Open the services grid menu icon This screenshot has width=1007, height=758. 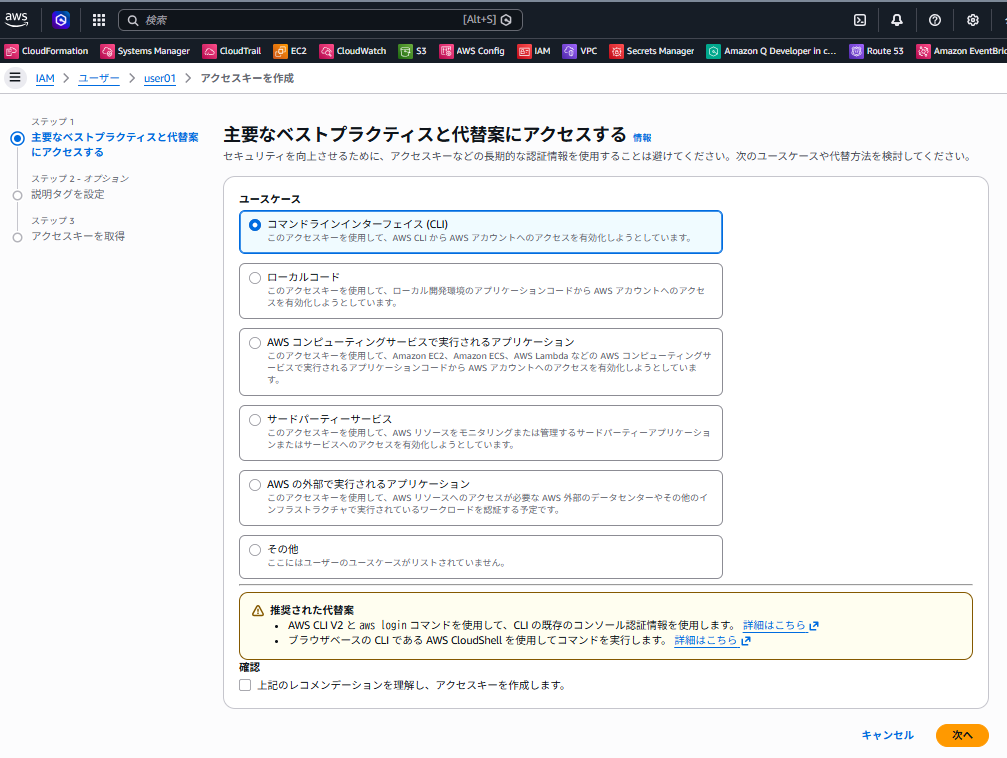coord(99,20)
